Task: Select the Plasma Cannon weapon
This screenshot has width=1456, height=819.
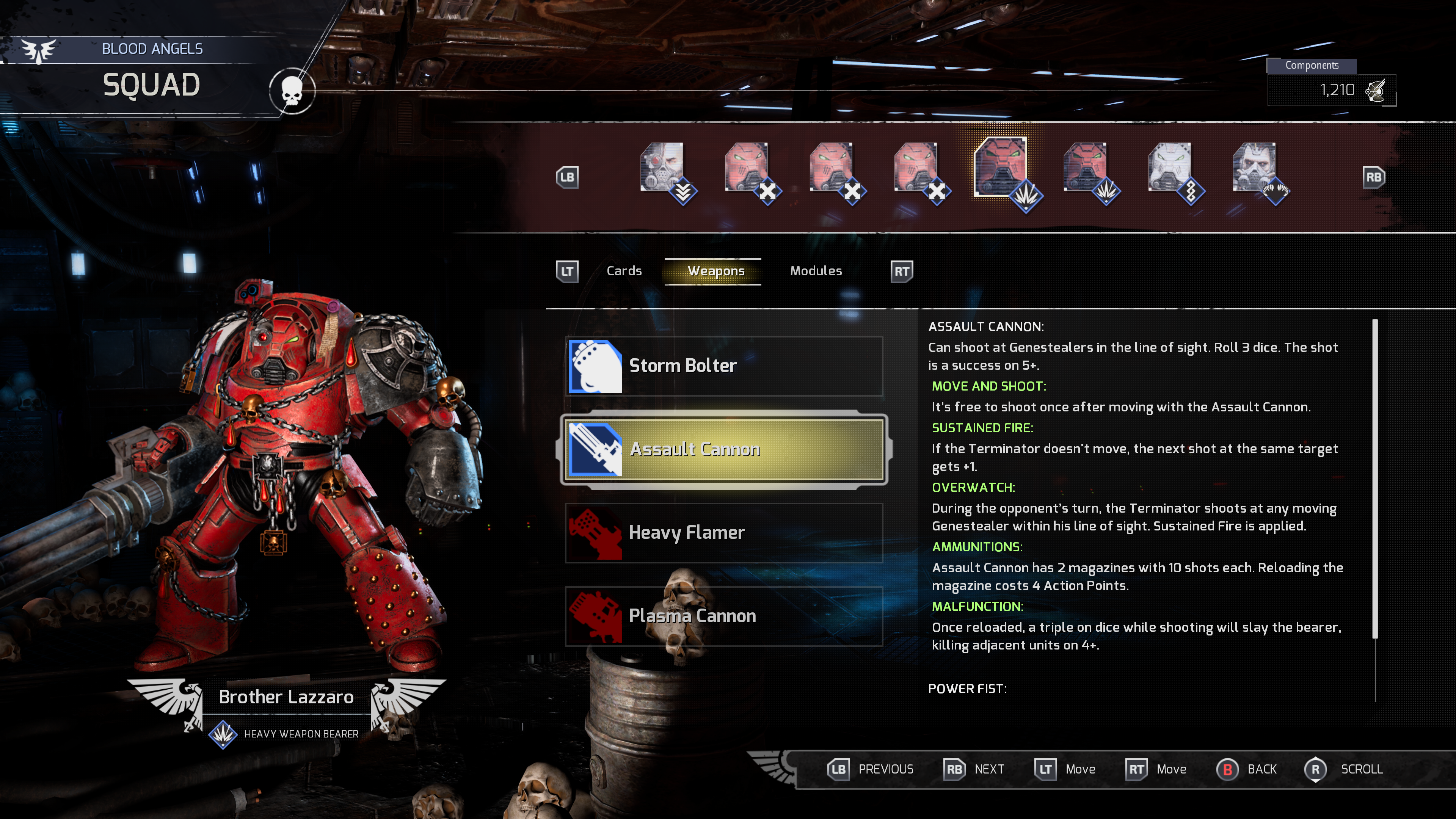Action: coord(720,615)
